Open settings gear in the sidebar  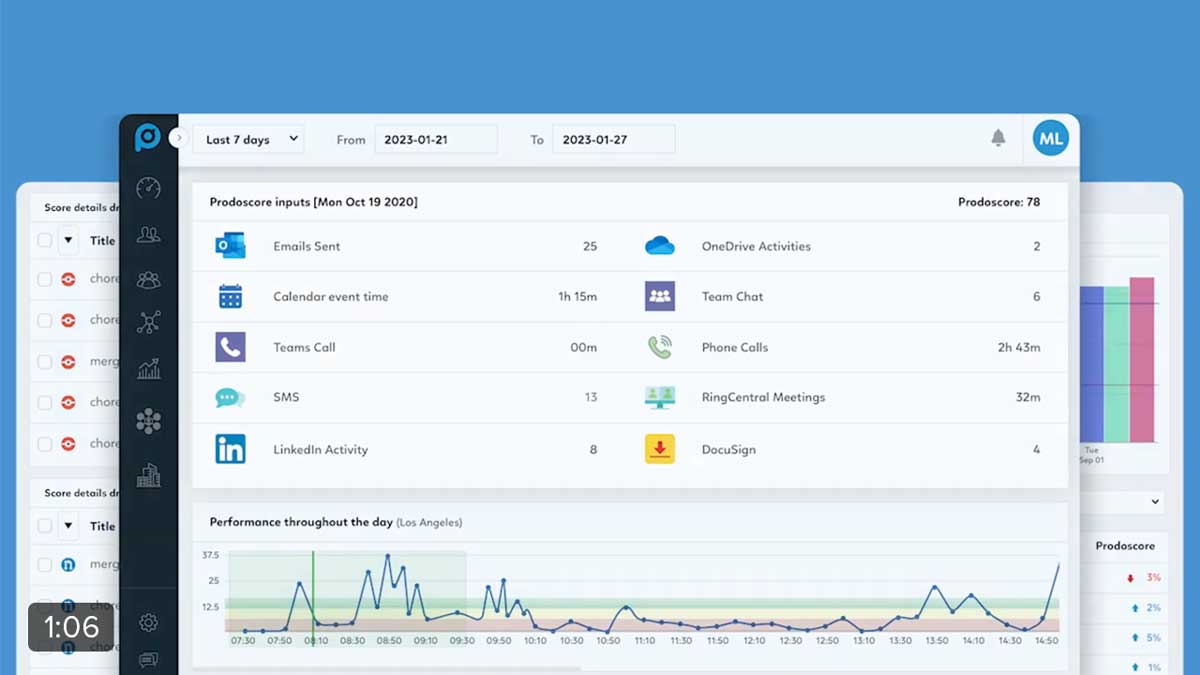point(148,623)
